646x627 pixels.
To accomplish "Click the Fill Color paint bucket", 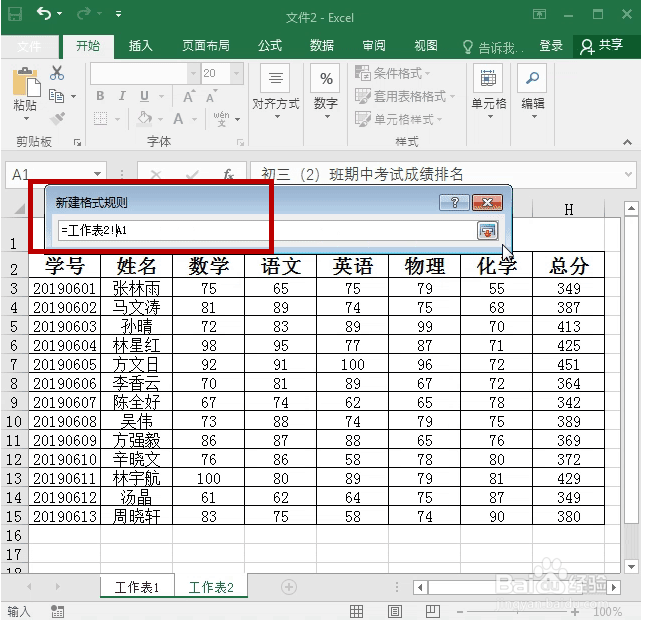I will click(x=144, y=118).
